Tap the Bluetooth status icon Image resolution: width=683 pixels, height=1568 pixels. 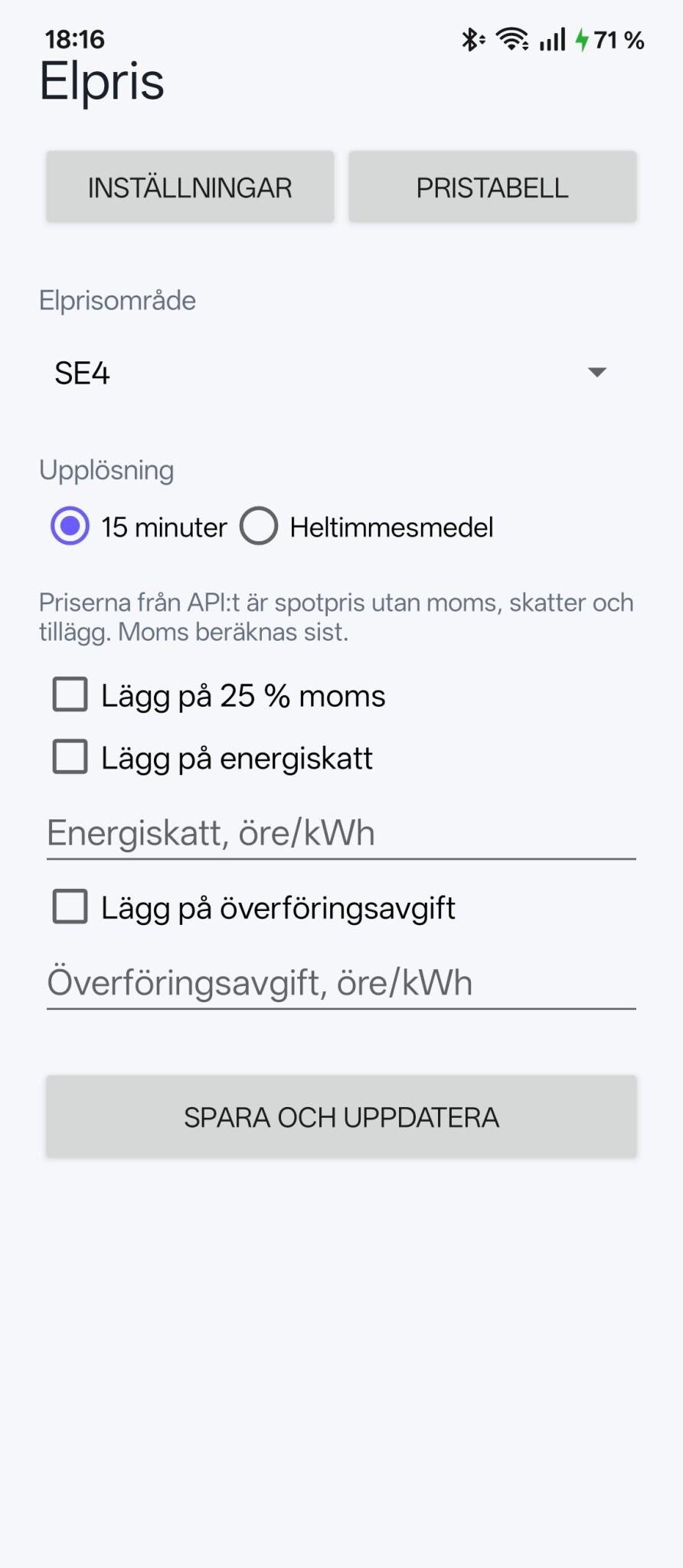(472, 39)
